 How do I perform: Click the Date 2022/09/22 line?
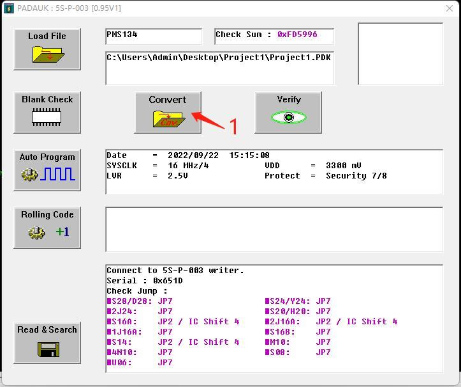click(x=188, y=155)
